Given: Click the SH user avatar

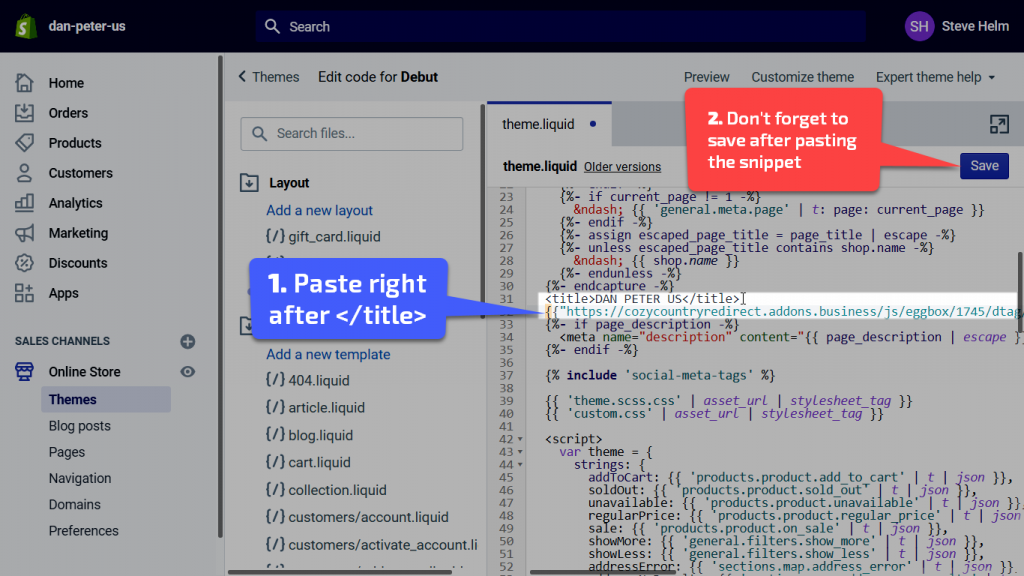Looking at the screenshot, I should pyautogui.click(x=919, y=27).
